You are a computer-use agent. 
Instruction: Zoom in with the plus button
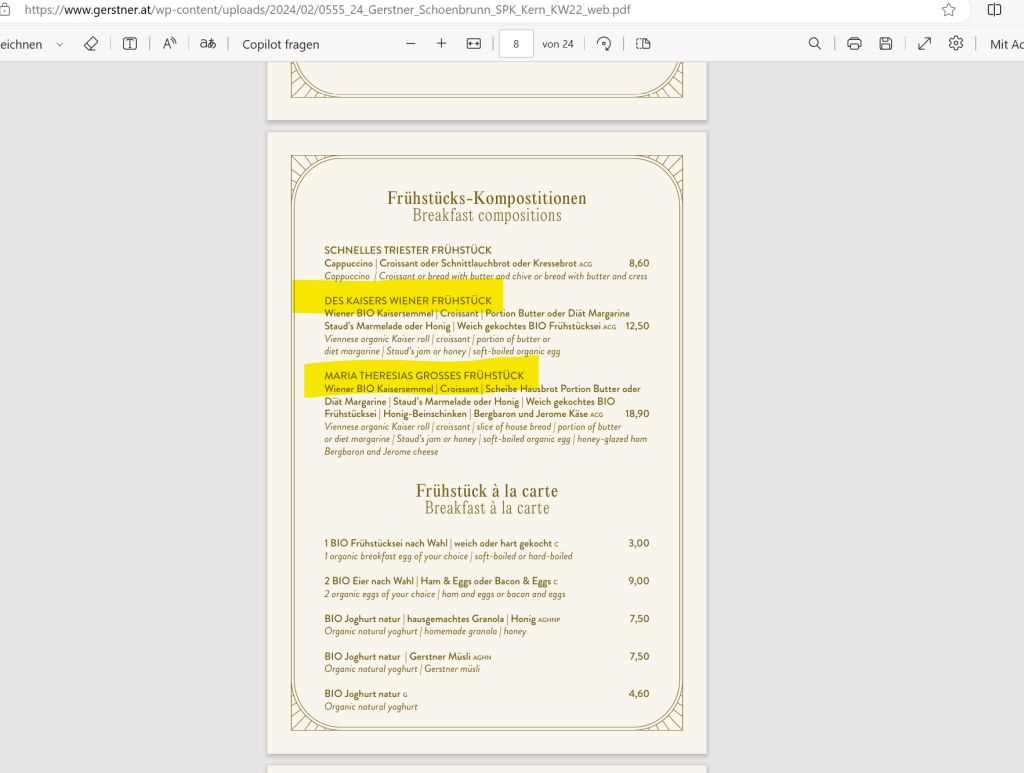coord(441,44)
